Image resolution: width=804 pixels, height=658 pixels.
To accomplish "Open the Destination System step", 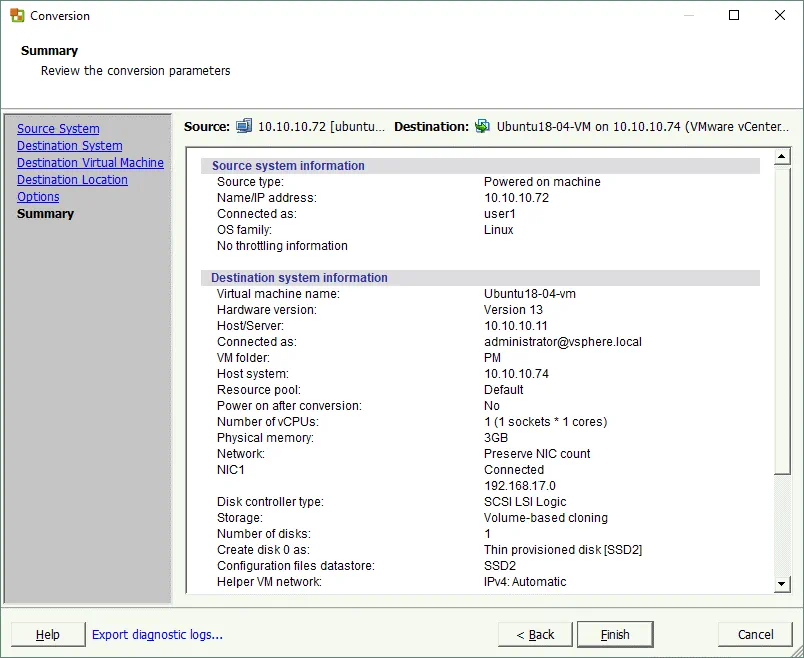I will point(69,145).
